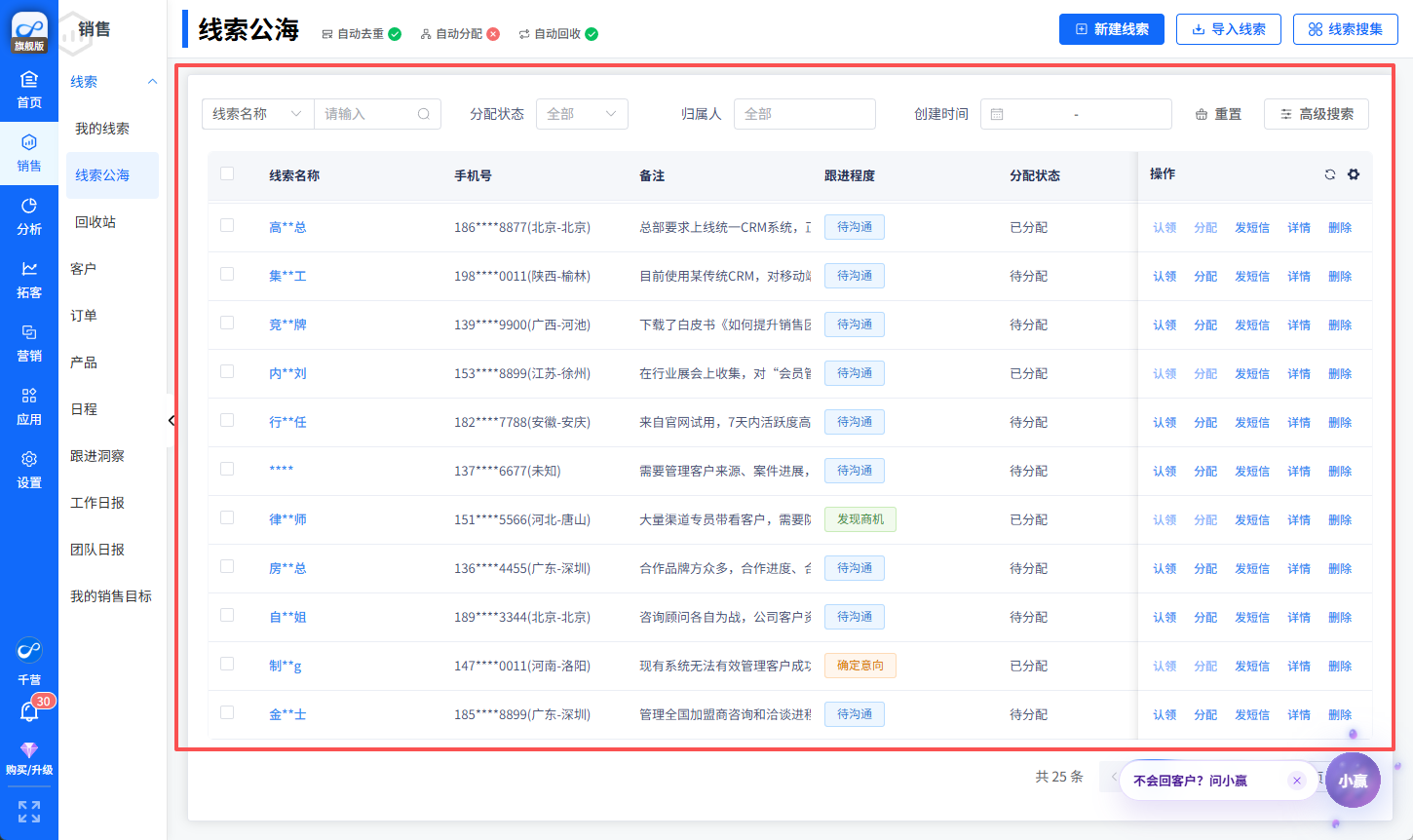Toggle fullscreen expand icon at bottom left

click(x=29, y=812)
